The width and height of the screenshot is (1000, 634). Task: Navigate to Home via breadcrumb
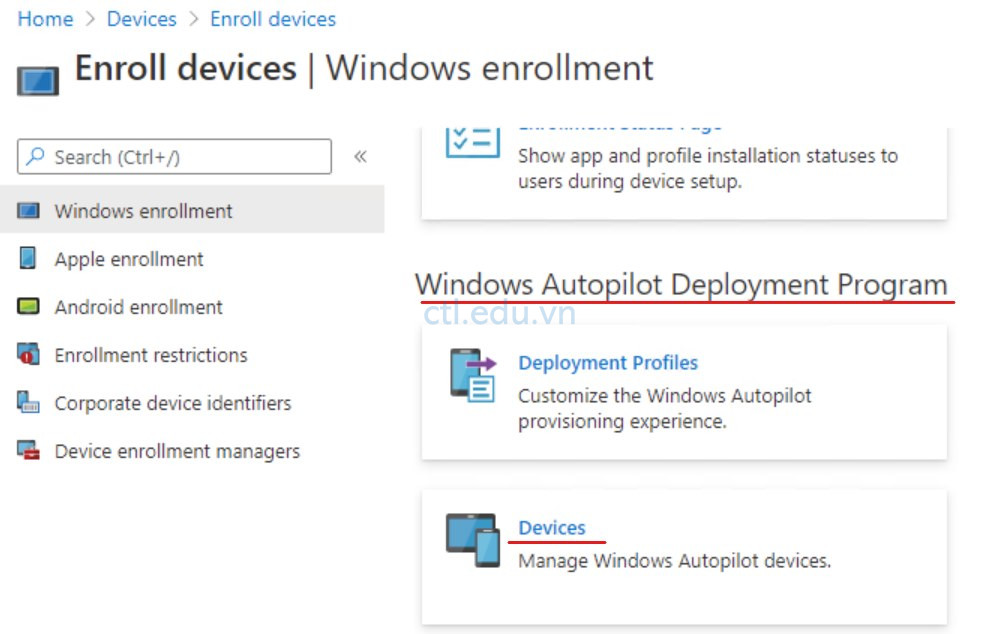[x=45, y=18]
